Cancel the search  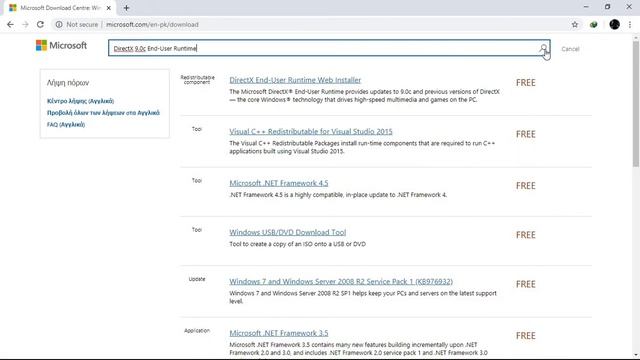coord(570,49)
